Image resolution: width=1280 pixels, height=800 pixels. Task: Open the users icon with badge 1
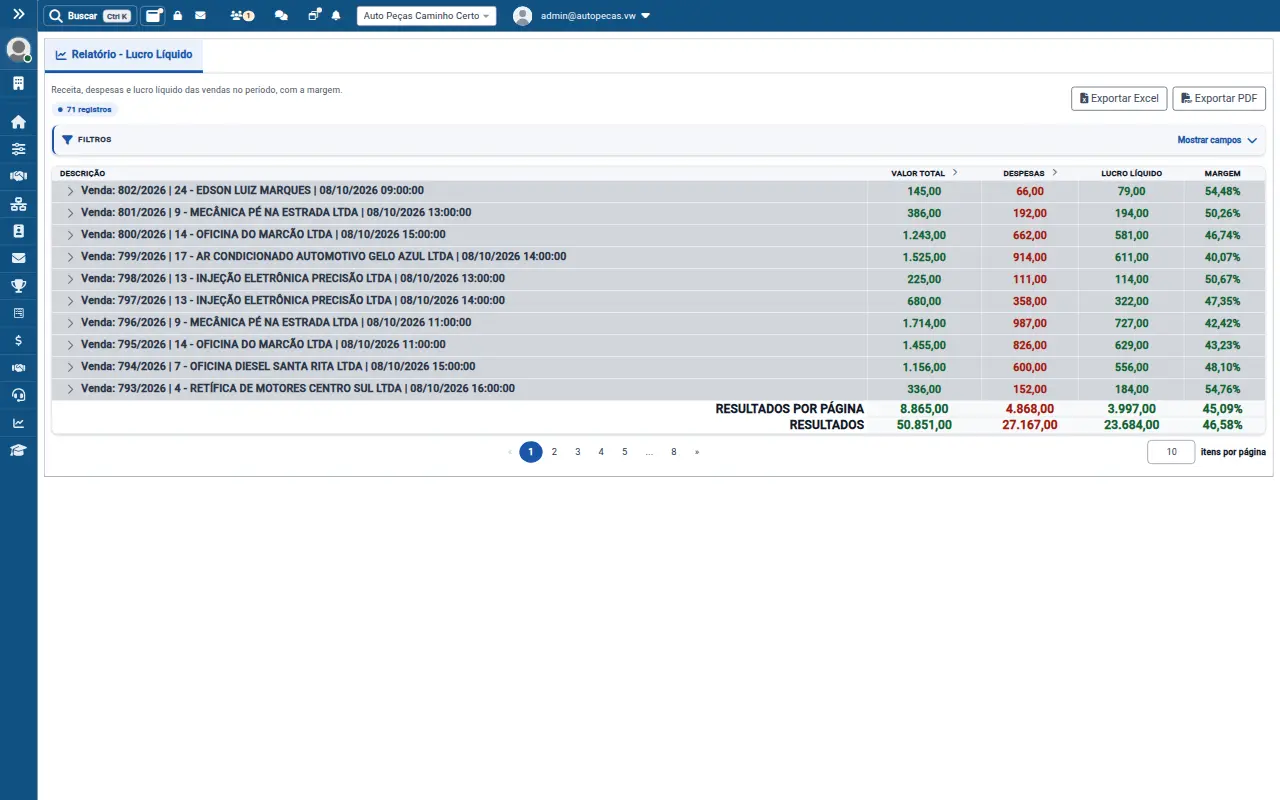241,16
